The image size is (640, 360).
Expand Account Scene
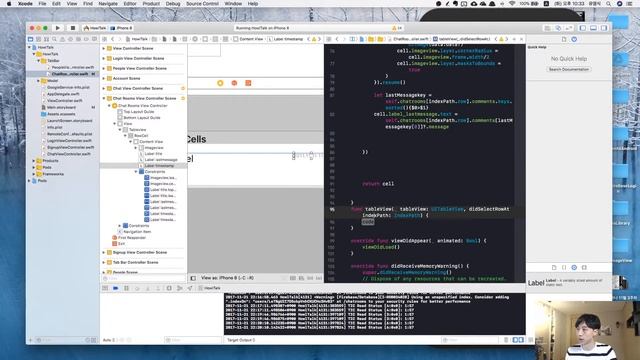coord(104,78)
